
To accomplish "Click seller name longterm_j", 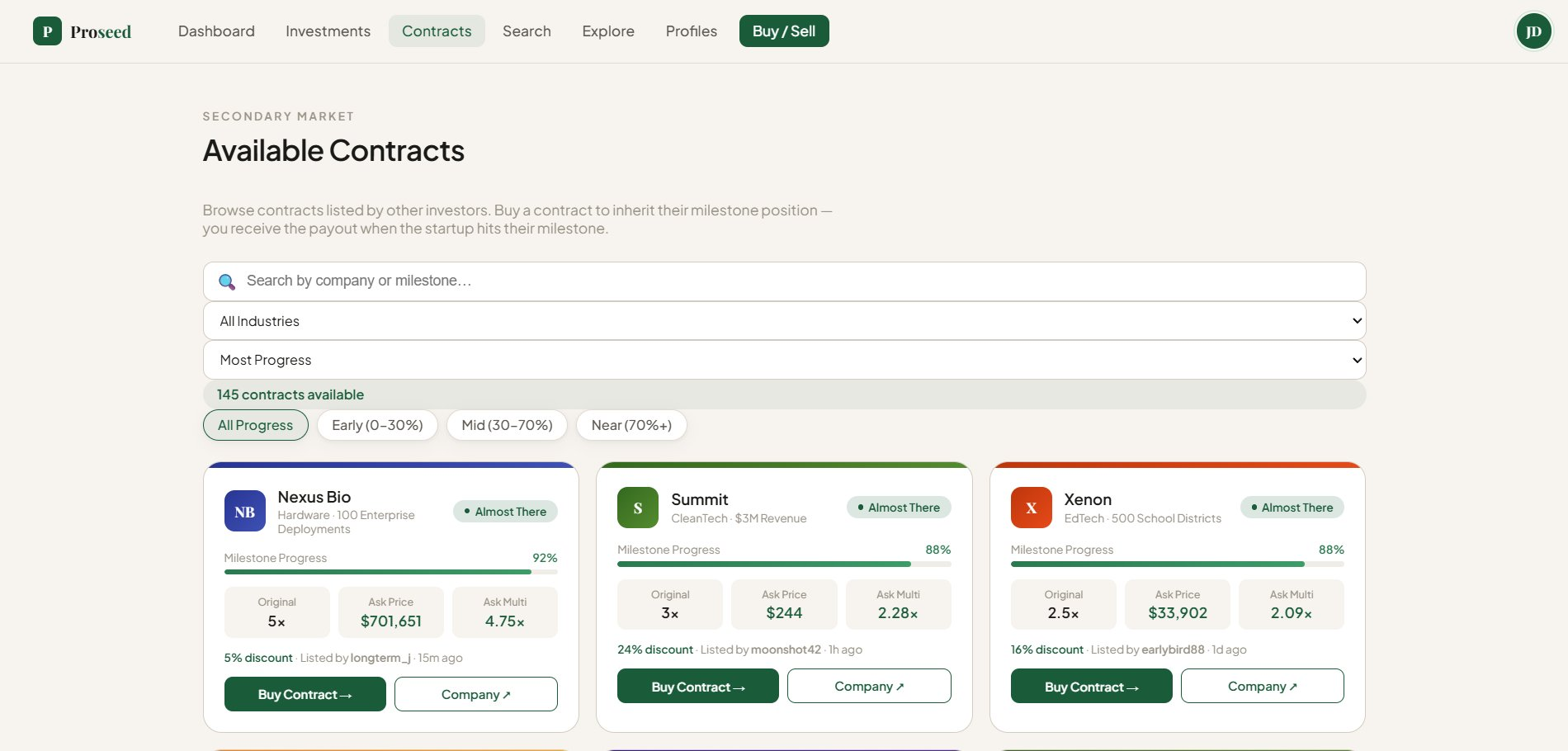I will (380, 658).
